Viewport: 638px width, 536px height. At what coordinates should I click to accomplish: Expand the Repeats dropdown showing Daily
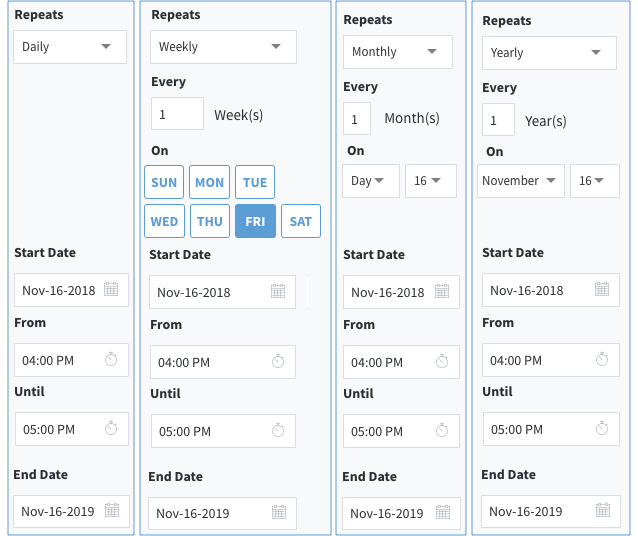point(70,47)
